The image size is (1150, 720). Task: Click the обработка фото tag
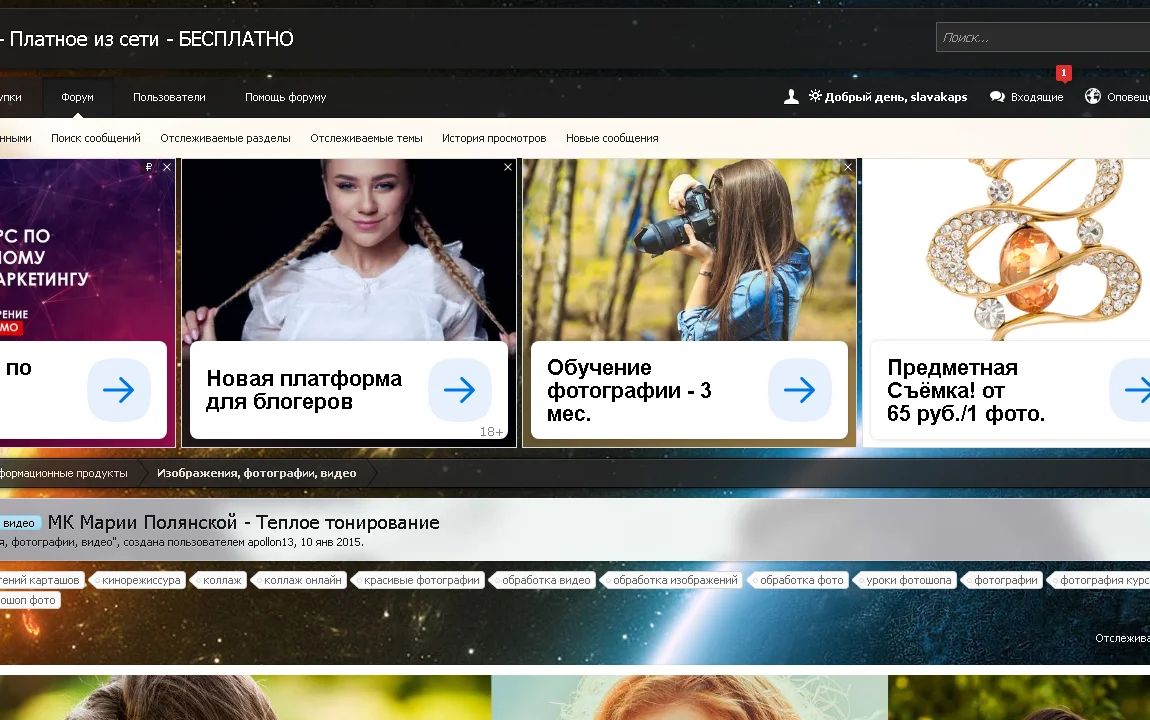point(801,580)
